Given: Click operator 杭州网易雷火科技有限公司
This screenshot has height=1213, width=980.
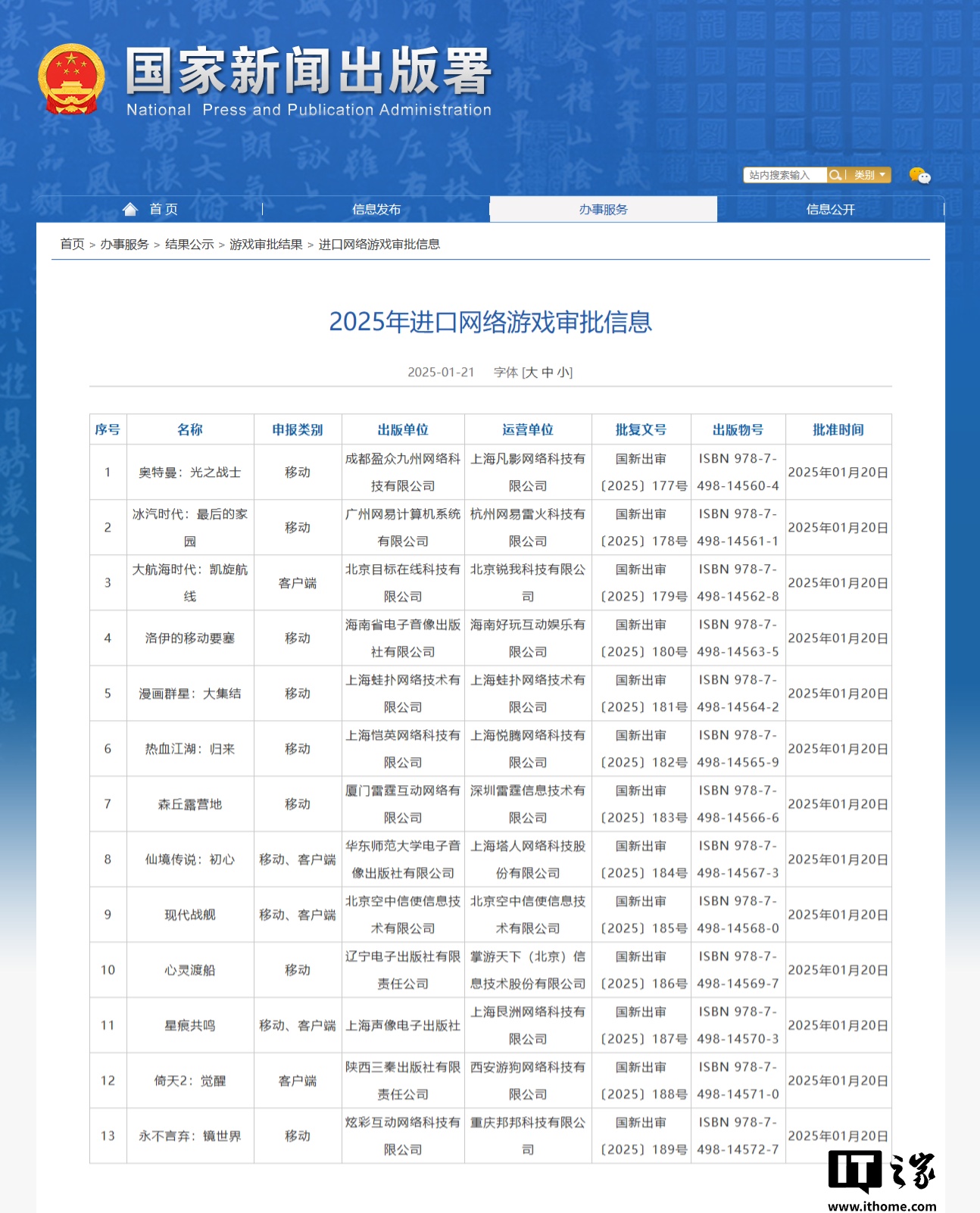Looking at the screenshot, I should tap(528, 527).
